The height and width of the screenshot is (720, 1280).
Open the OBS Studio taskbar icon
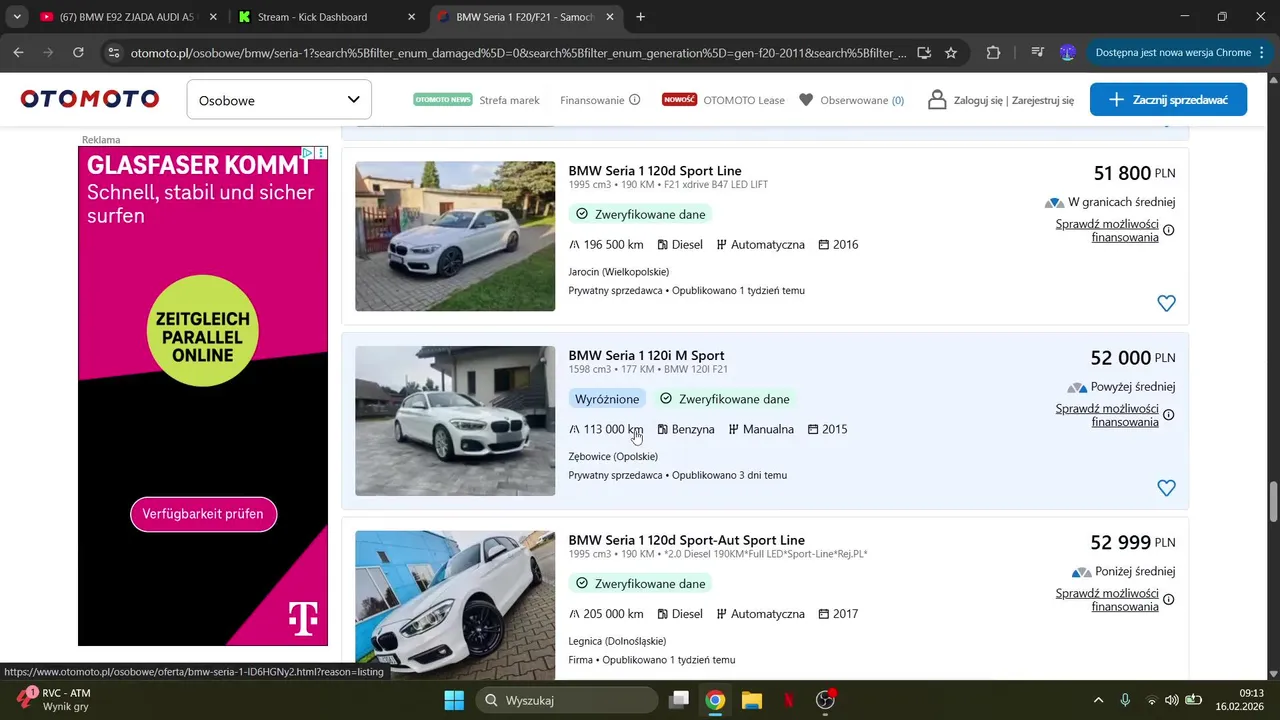(x=826, y=700)
